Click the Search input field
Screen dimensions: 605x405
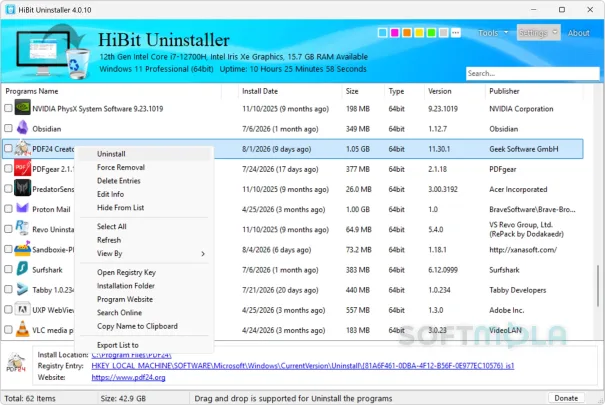click(x=532, y=73)
